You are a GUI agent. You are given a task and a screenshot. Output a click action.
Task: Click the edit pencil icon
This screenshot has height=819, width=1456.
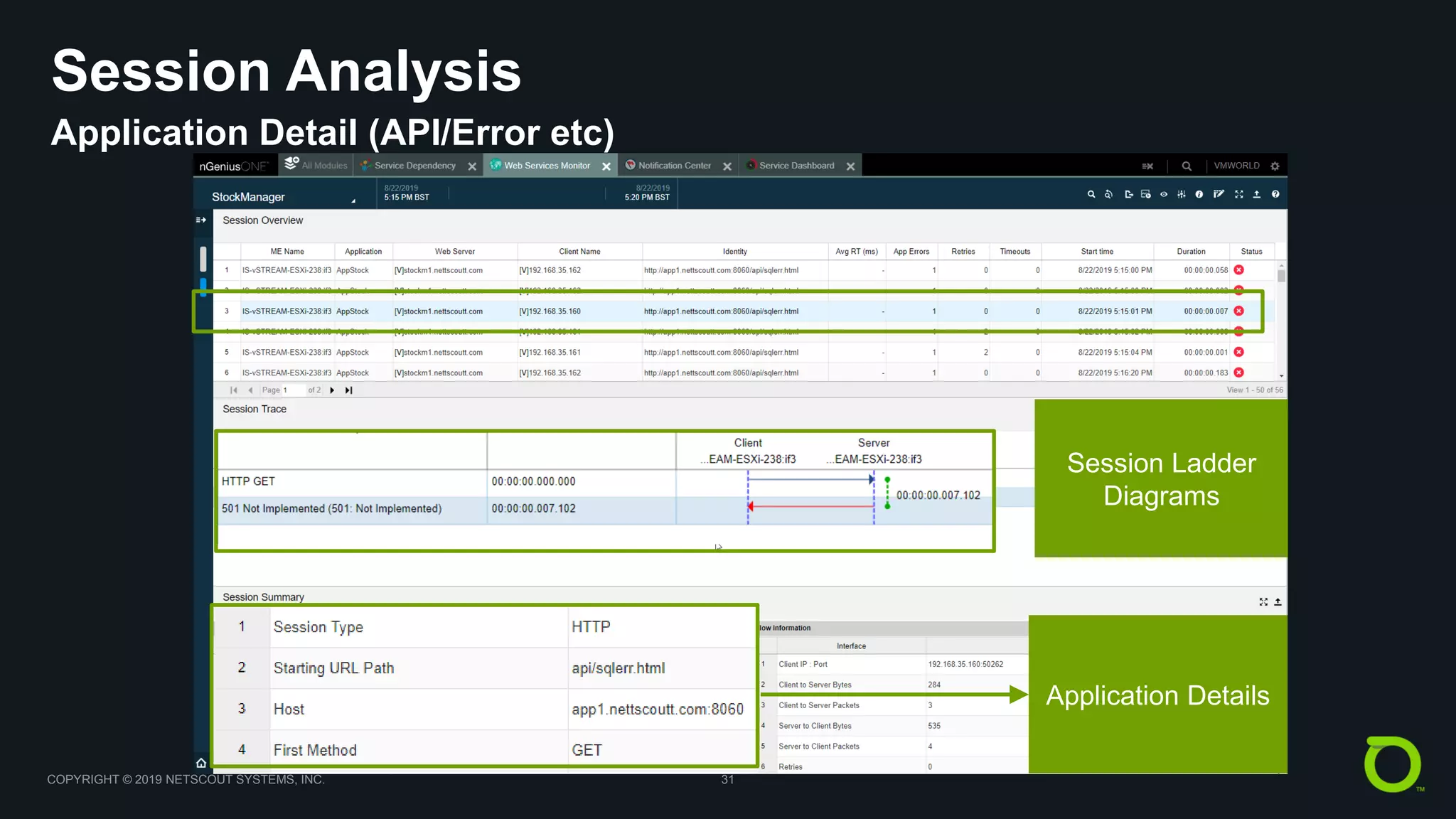[x=1219, y=194]
